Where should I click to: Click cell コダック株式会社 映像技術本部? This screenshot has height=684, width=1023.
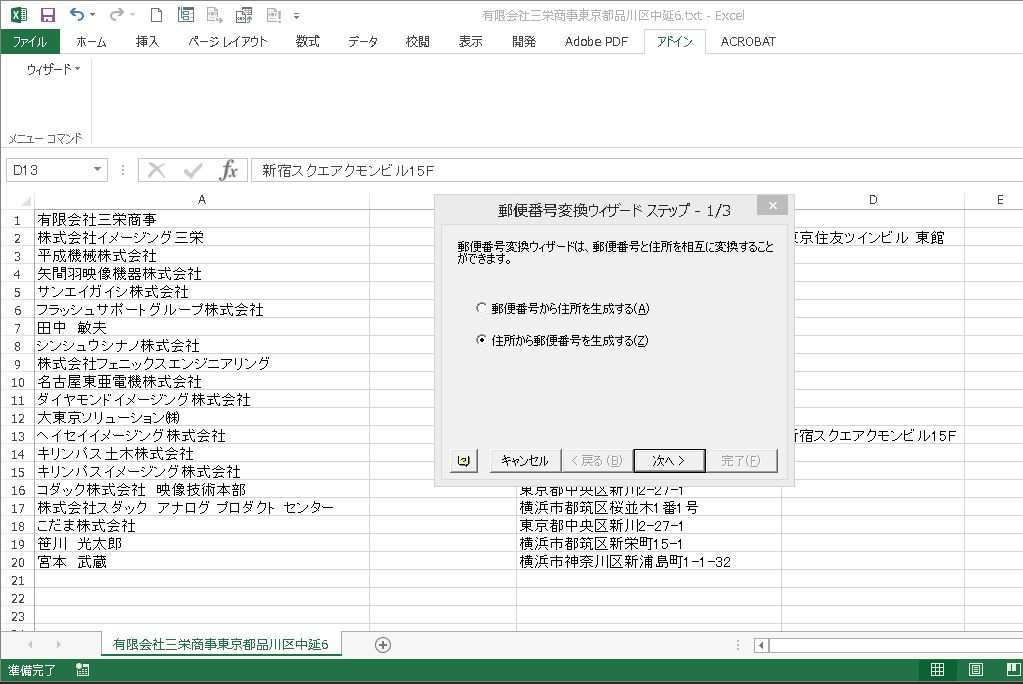202,490
